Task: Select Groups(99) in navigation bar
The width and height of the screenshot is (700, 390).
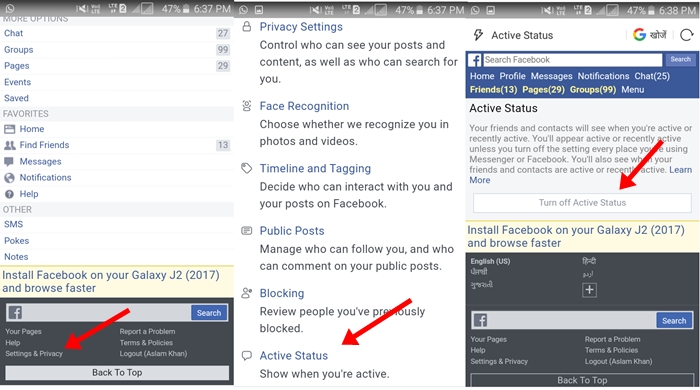Action: pos(593,90)
